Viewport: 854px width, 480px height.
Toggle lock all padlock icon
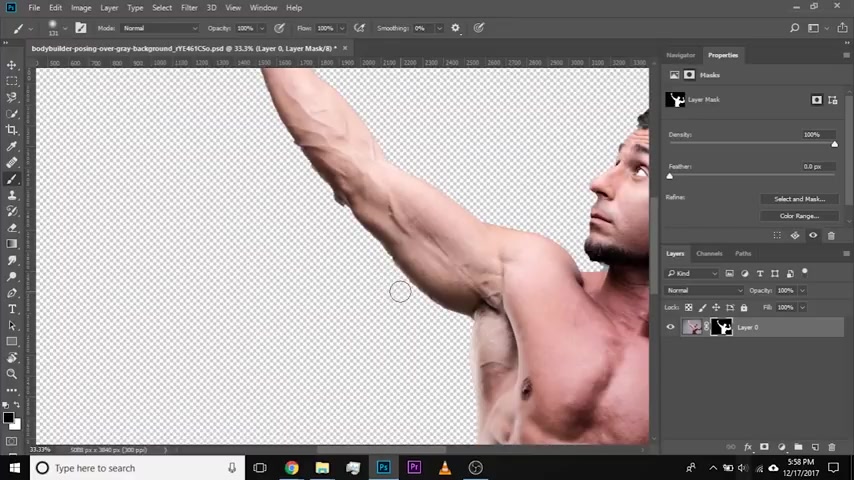pos(744,307)
